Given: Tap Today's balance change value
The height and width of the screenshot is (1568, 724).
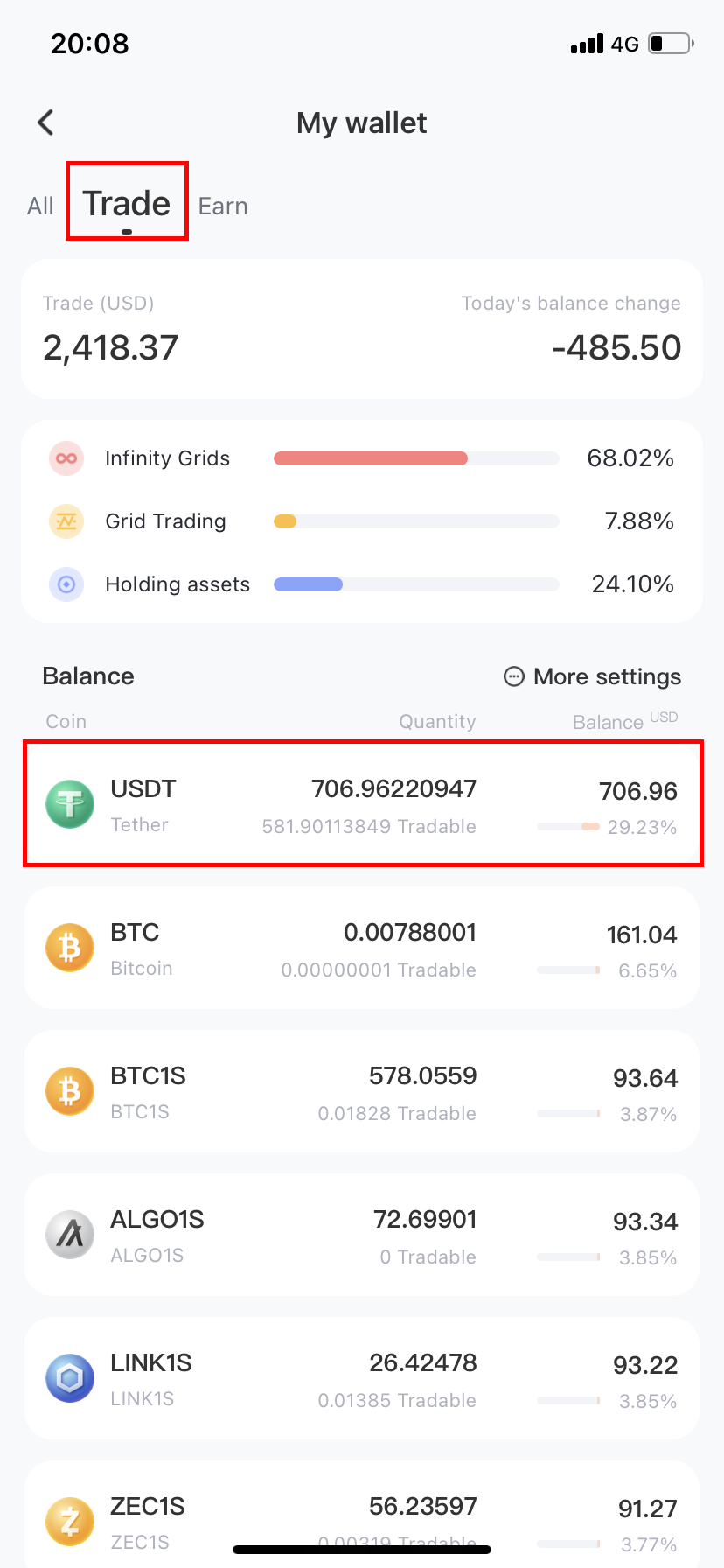Looking at the screenshot, I should 616,347.
